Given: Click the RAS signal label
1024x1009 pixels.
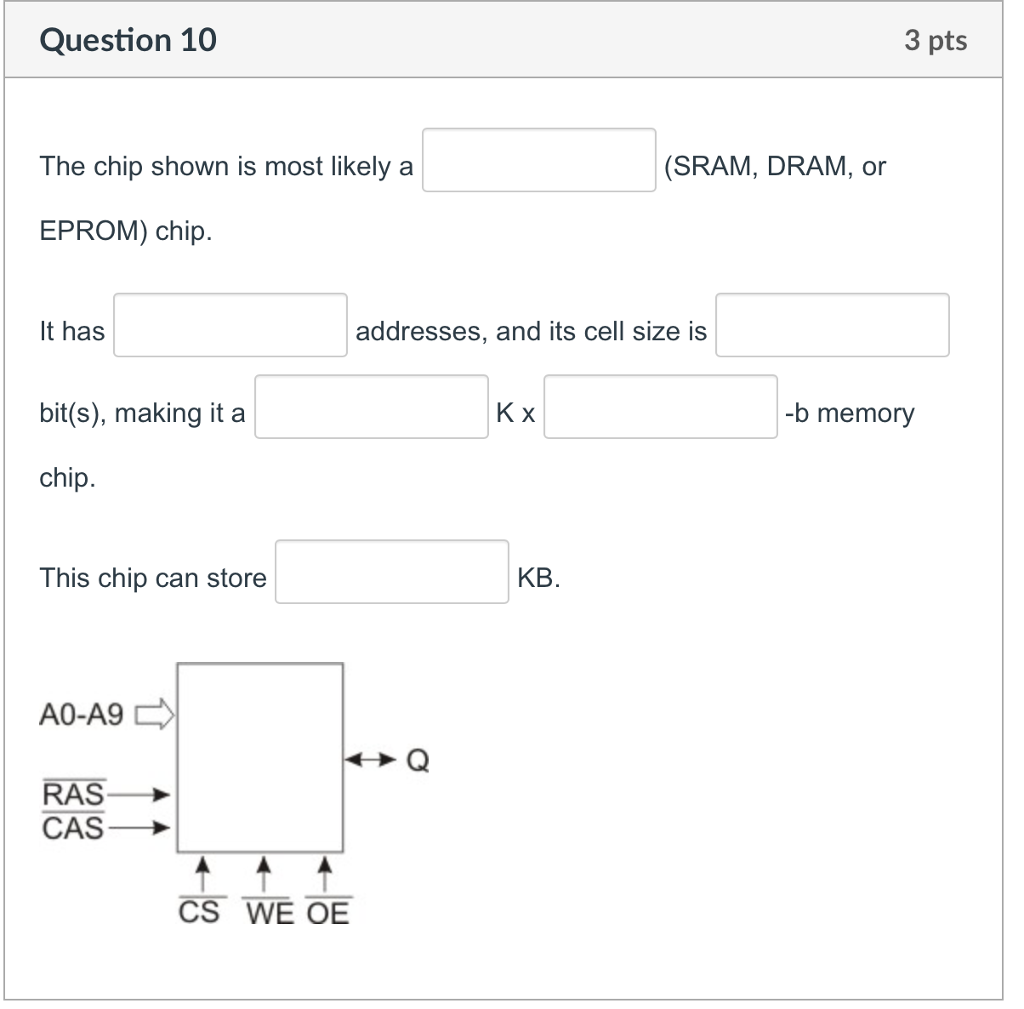Looking at the screenshot, I should click(x=72, y=795).
